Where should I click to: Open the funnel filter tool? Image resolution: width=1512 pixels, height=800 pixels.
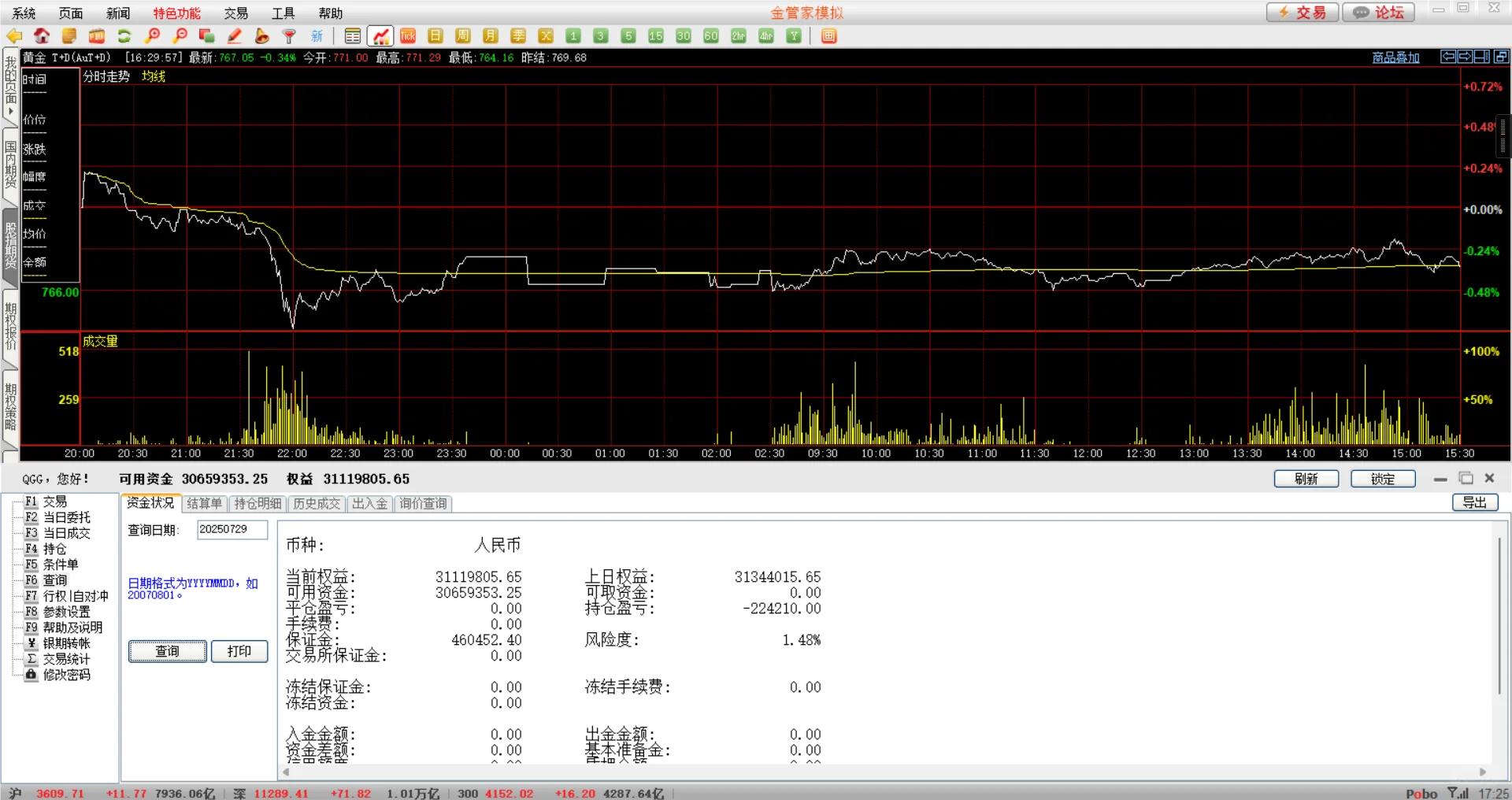coord(290,36)
